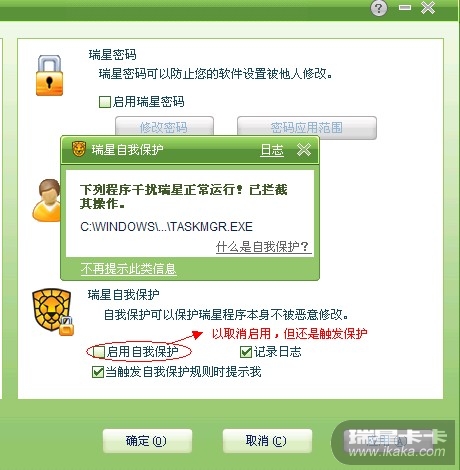Screen dimensions: 460x470
Task: Click the 修改密码 button
Action: (164, 127)
